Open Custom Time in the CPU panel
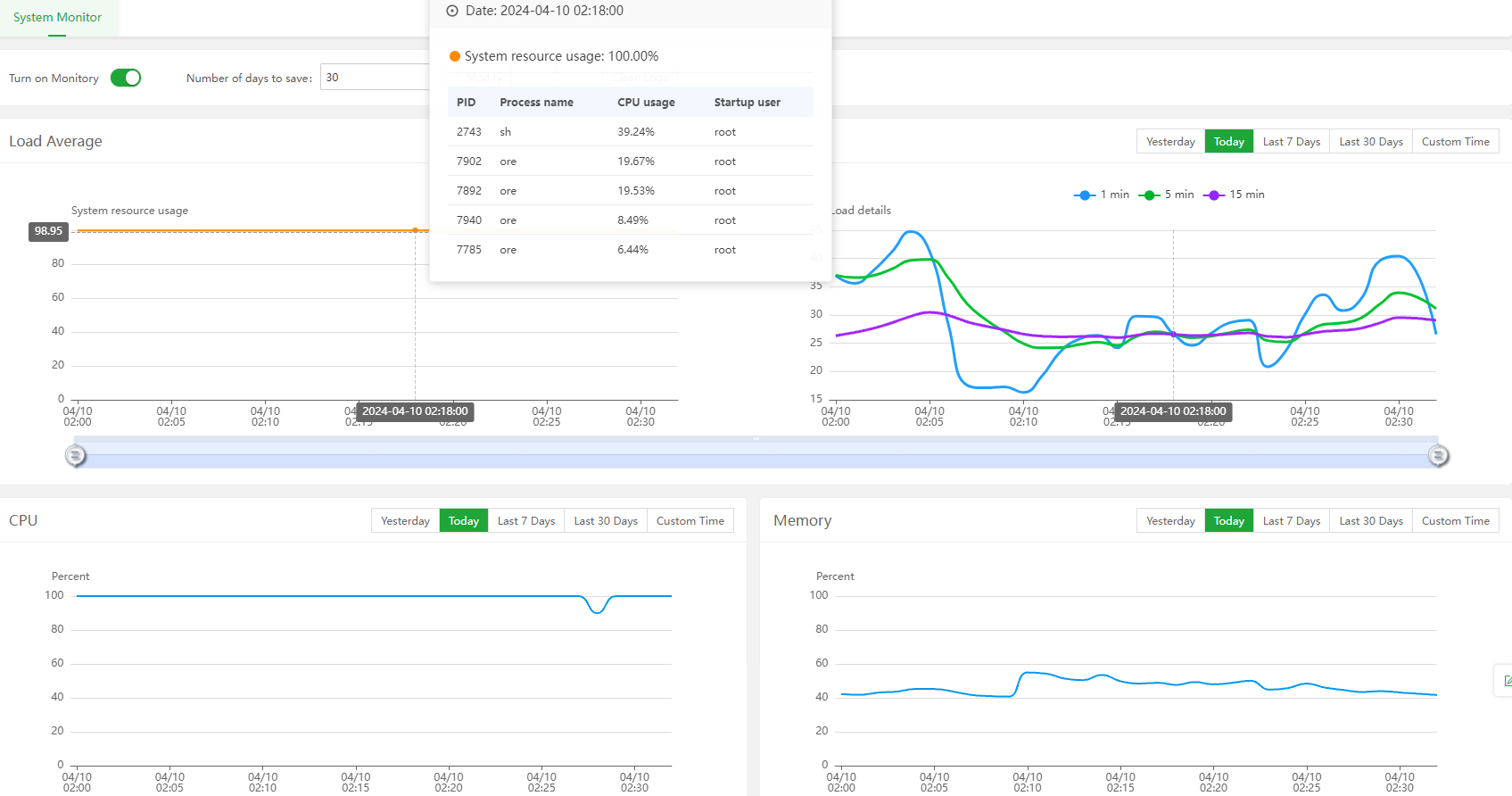 pyautogui.click(x=690, y=521)
